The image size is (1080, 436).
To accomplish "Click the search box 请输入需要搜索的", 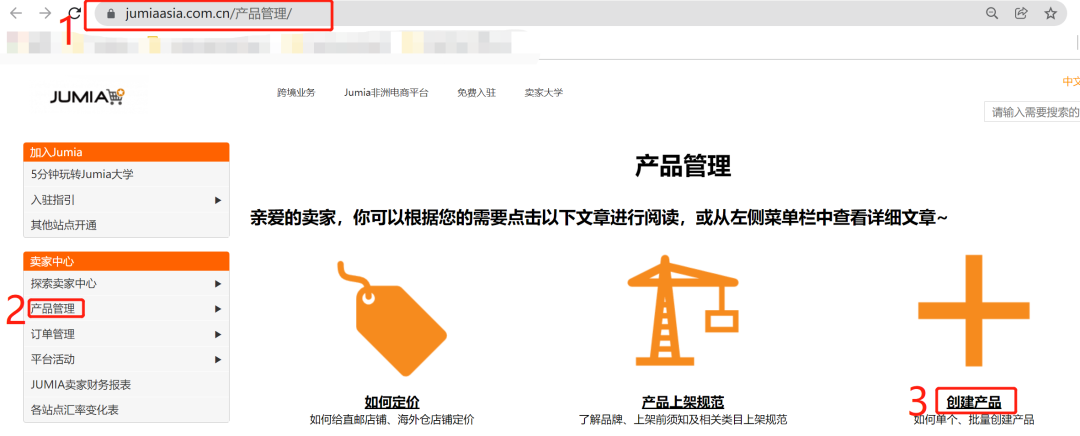I will (x=1032, y=112).
